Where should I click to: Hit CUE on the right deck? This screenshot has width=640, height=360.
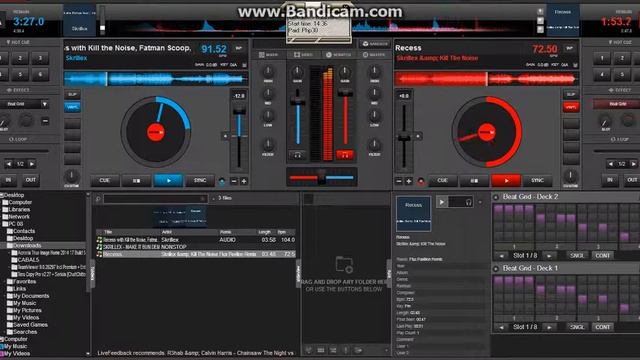[442, 180]
